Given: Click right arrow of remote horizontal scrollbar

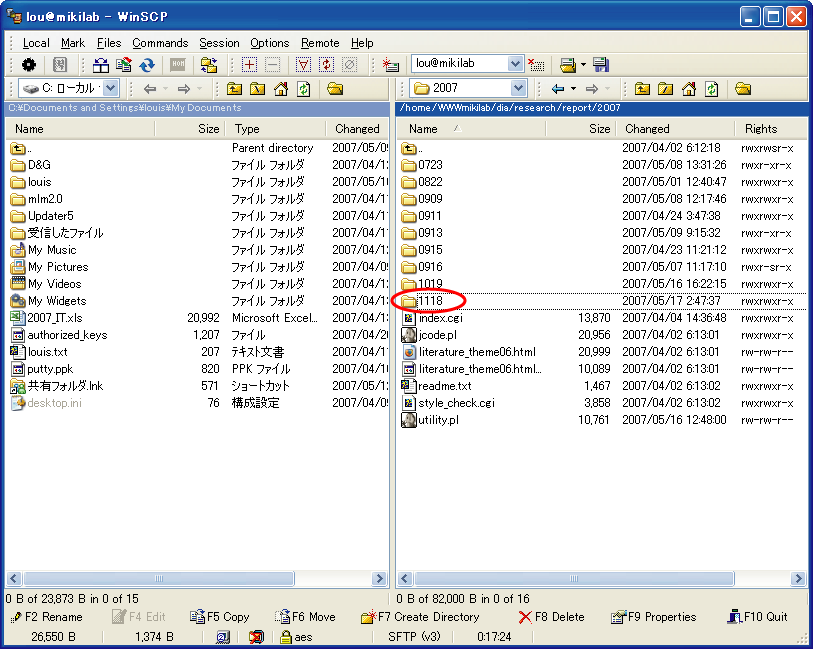Looking at the screenshot, I should pyautogui.click(x=798, y=579).
